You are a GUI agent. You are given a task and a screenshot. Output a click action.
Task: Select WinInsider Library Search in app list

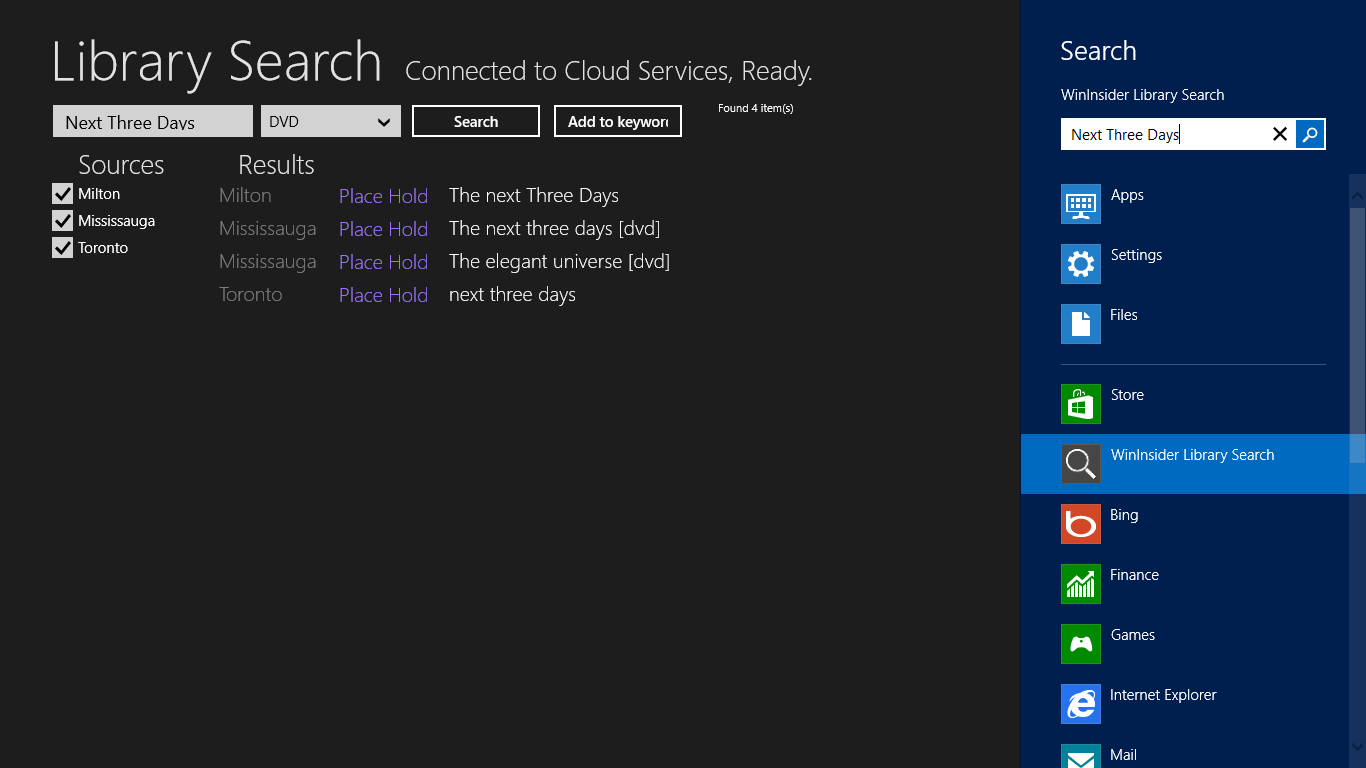point(1192,464)
